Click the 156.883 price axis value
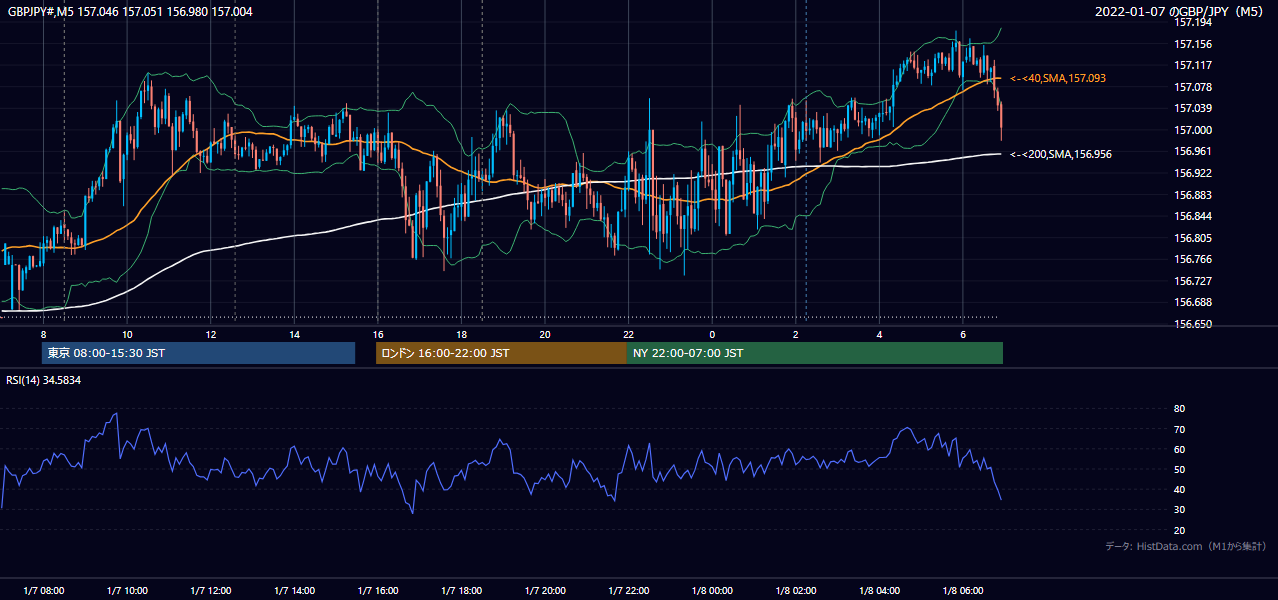This screenshot has width=1278, height=600. (1192, 195)
